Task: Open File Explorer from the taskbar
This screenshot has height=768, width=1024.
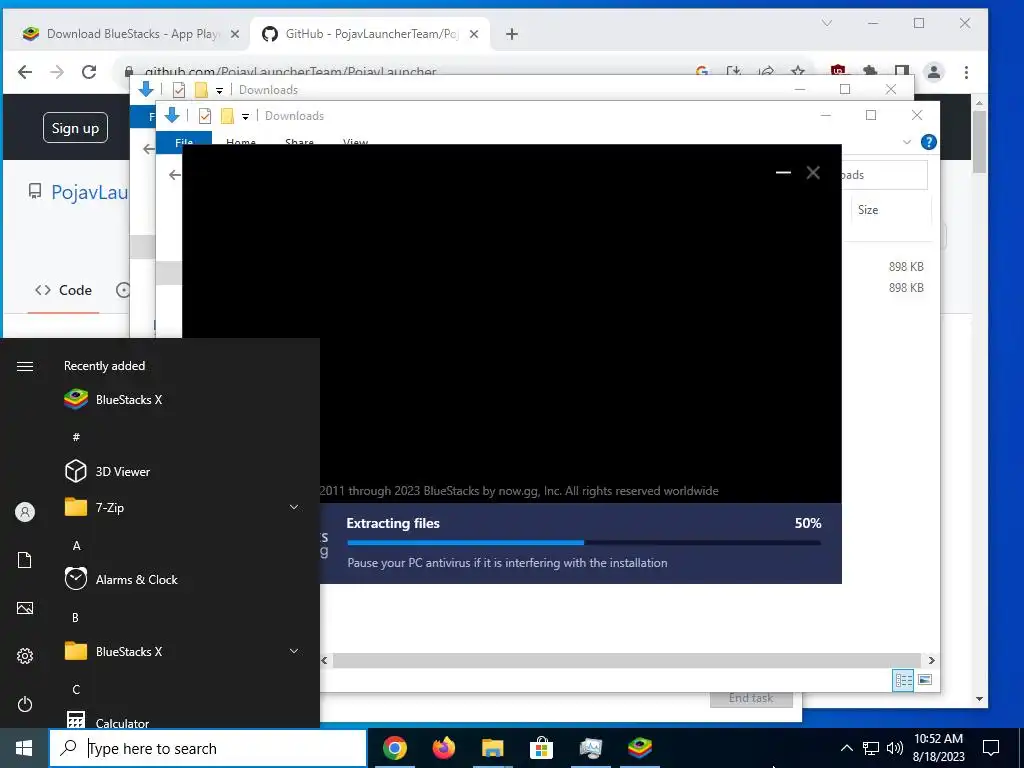Action: click(x=492, y=748)
